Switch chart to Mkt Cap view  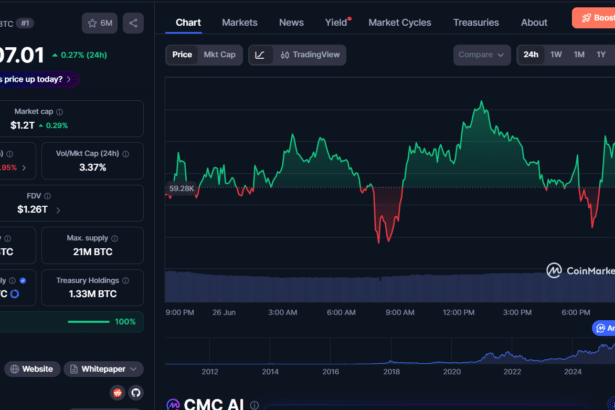pyautogui.click(x=220, y=55)
